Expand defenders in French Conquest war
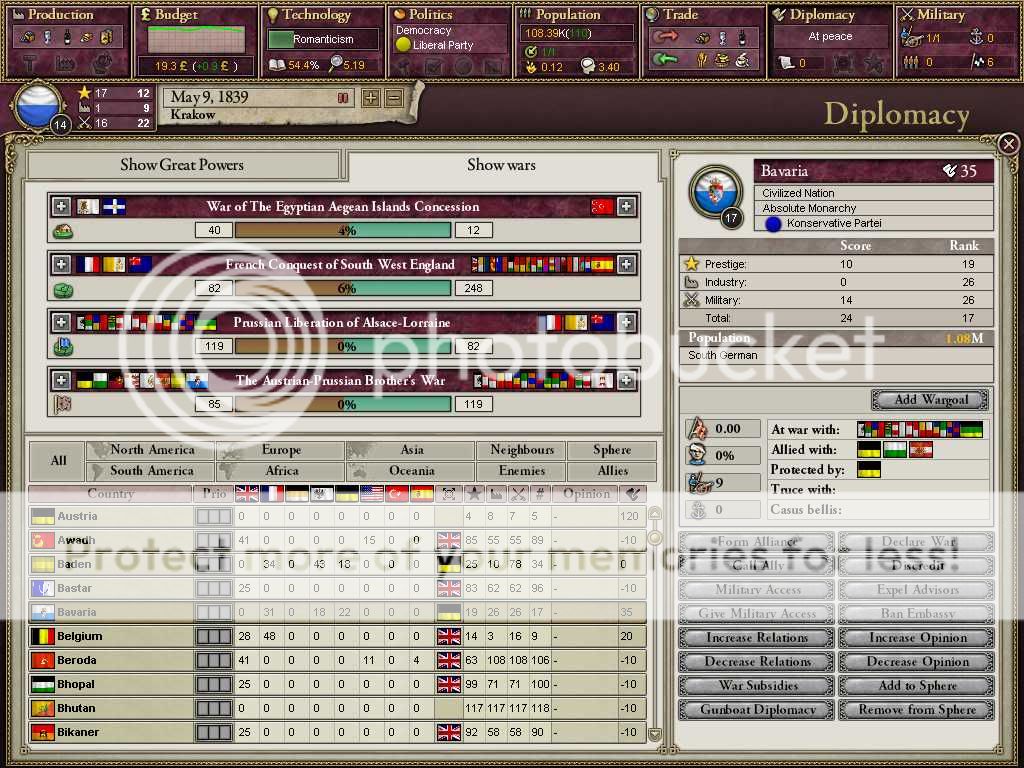Viewport: 1024px width, 768px height. tap(626, 265)
